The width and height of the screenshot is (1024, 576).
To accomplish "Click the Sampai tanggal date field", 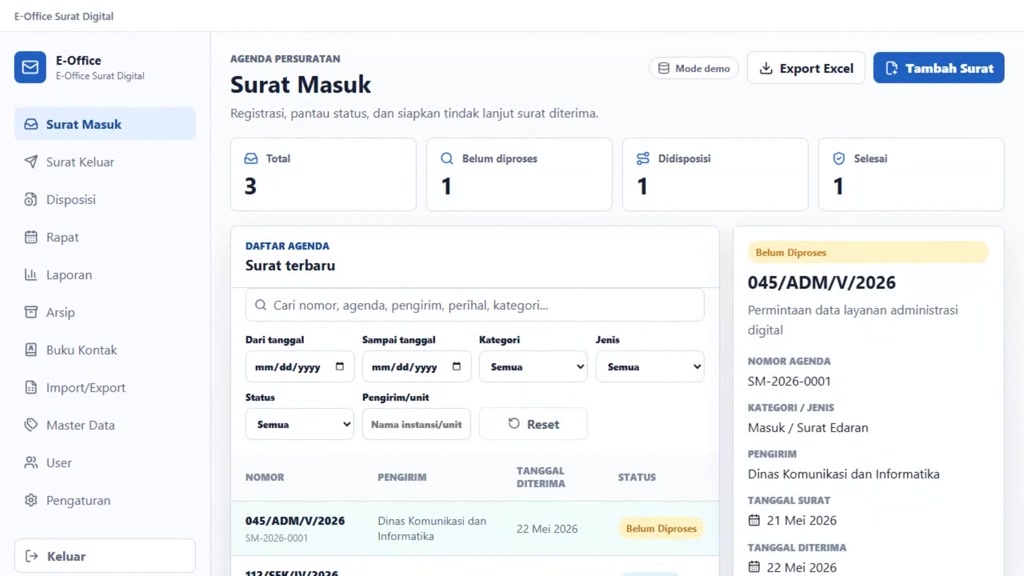I will tap(416, 366).
